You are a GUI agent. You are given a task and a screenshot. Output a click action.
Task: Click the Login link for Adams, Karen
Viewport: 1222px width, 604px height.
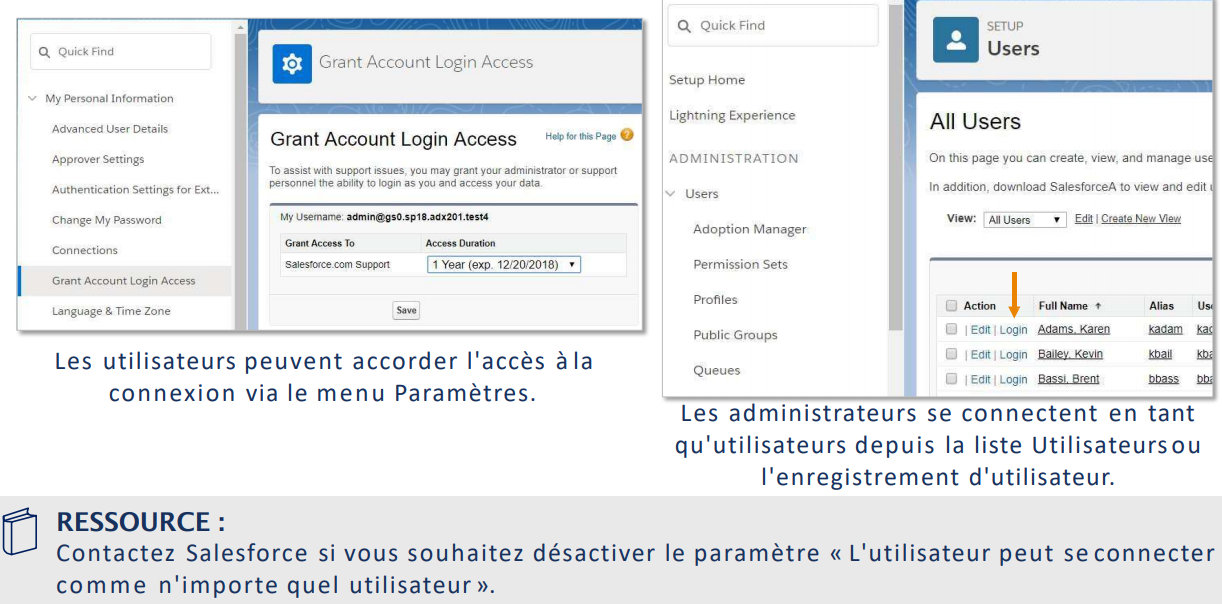pos(1013,329)
